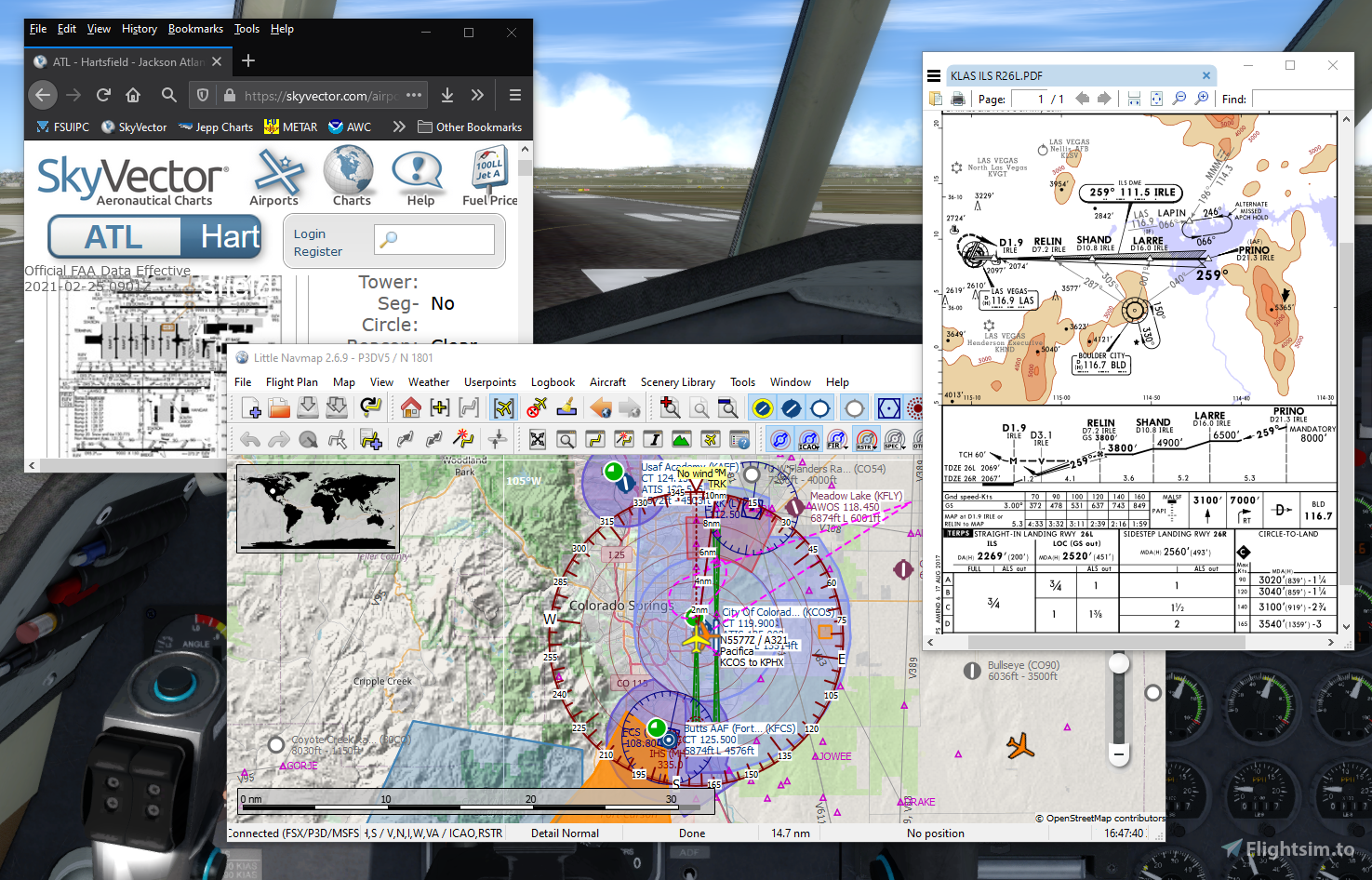Select the flight plan calculation wand icon
The height and width of the screenshot is (880, 1372).
(x=462, y=440)
